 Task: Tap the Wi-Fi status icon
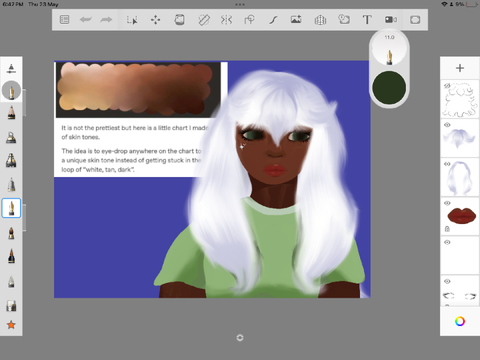click(444, 4)
